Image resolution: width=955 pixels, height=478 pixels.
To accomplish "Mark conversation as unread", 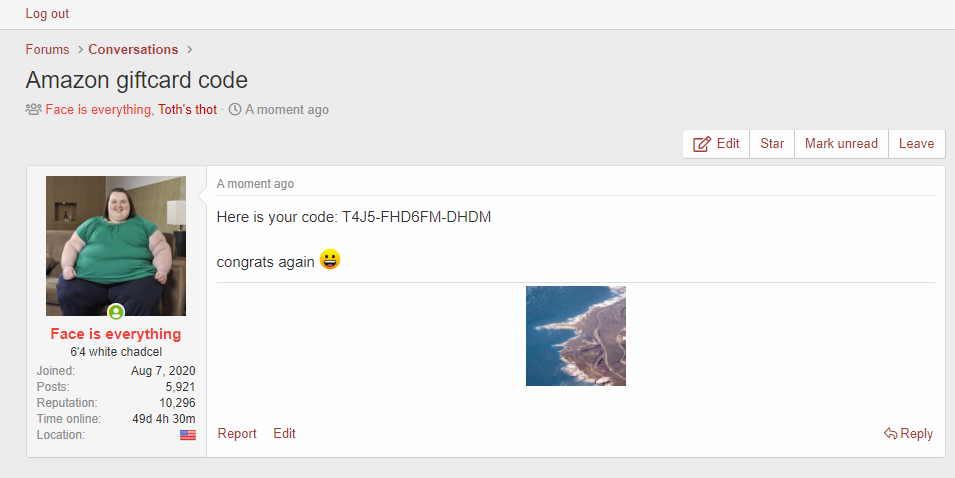I will (x=841, y=144).
